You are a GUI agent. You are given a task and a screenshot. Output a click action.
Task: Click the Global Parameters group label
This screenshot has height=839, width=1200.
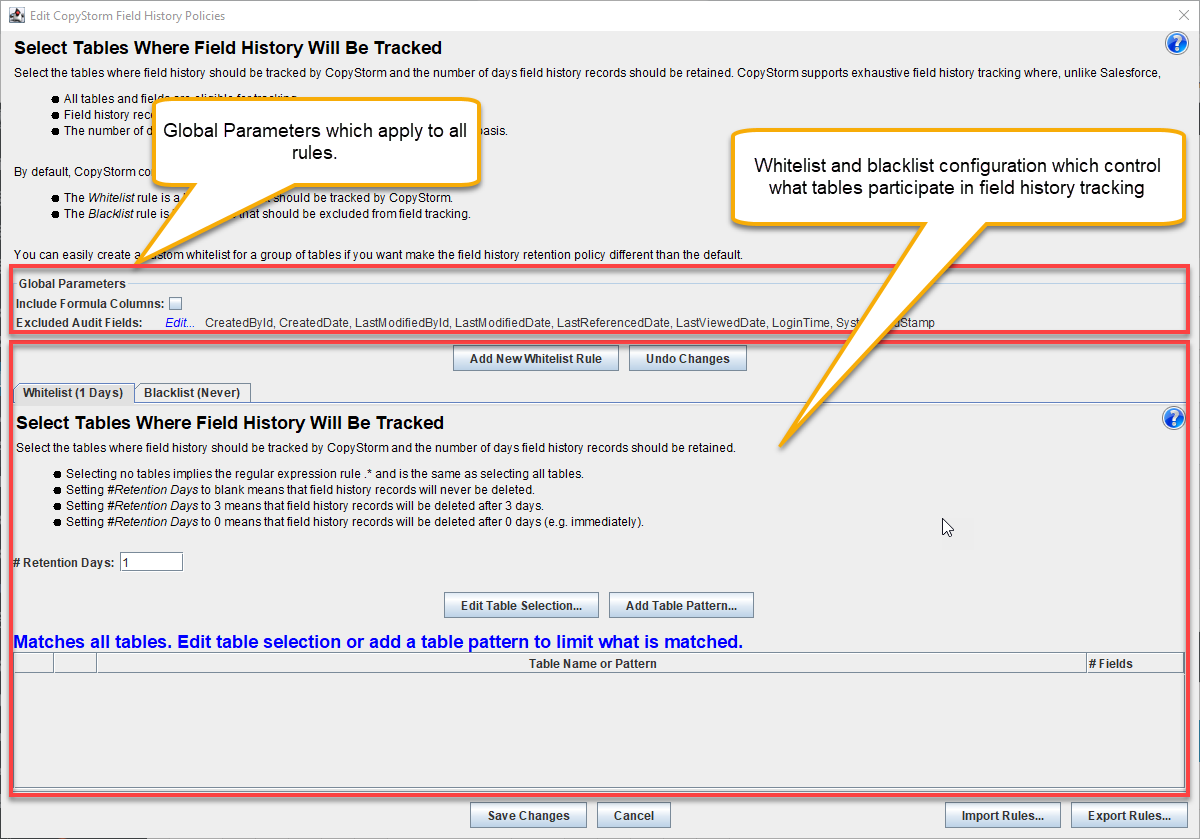[x=72, y=284]
